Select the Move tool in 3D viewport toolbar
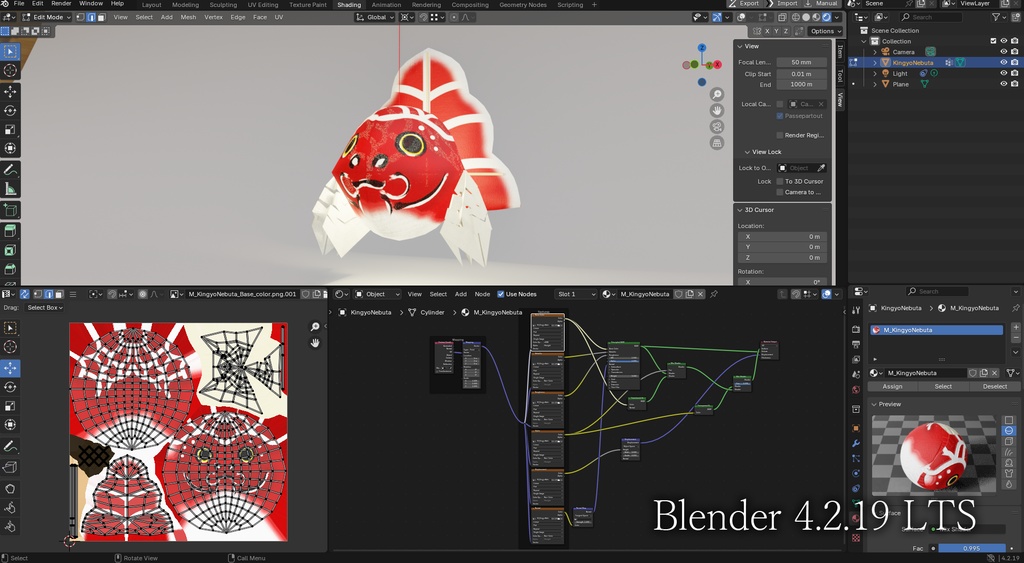This screenshot has height=563, width=1024. (x=10, y=92)
